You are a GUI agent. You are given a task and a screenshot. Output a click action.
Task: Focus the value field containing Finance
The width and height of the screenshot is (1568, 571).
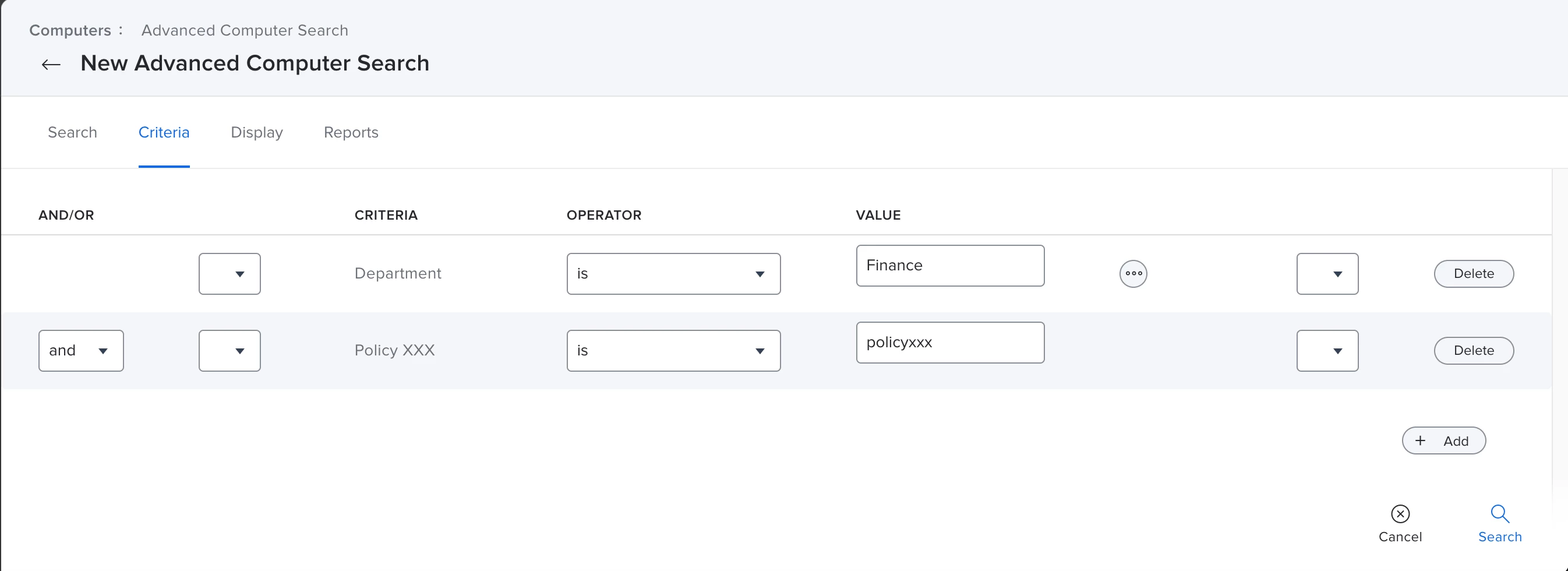click(x=950, y=266)
